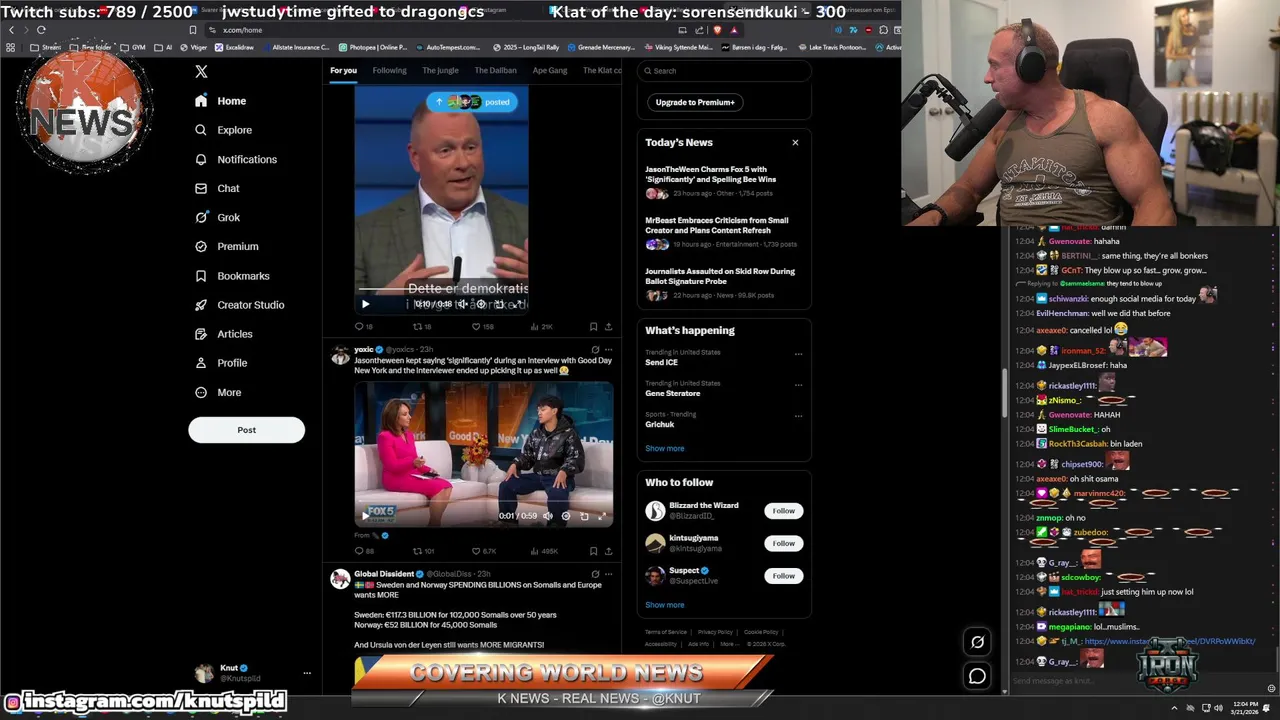Expand More menu in sidebar
This screenshot has height=720, width=1280.
click(219, 393)
